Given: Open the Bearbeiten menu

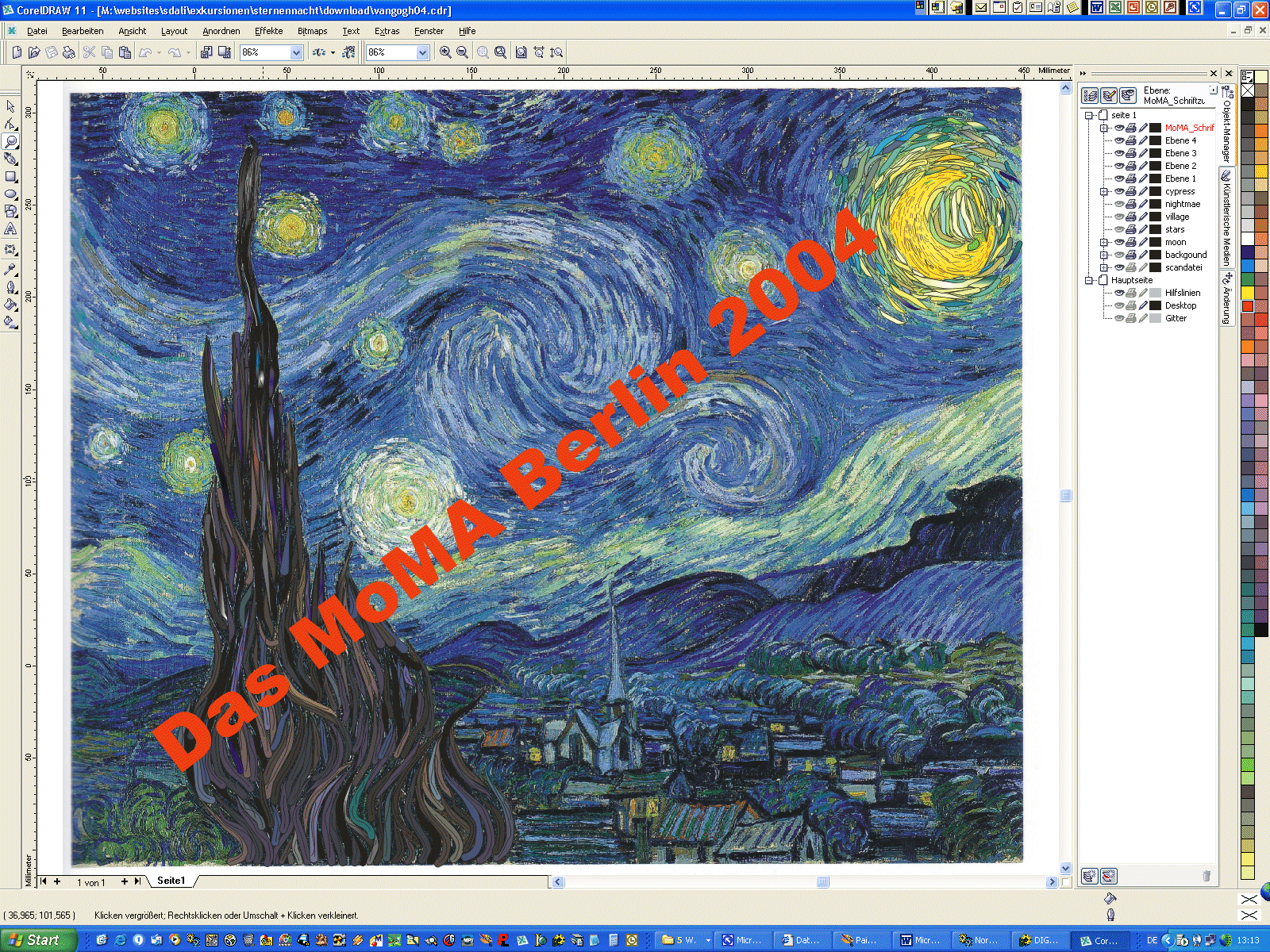Looking at the screenshot, I should (83, 31).
